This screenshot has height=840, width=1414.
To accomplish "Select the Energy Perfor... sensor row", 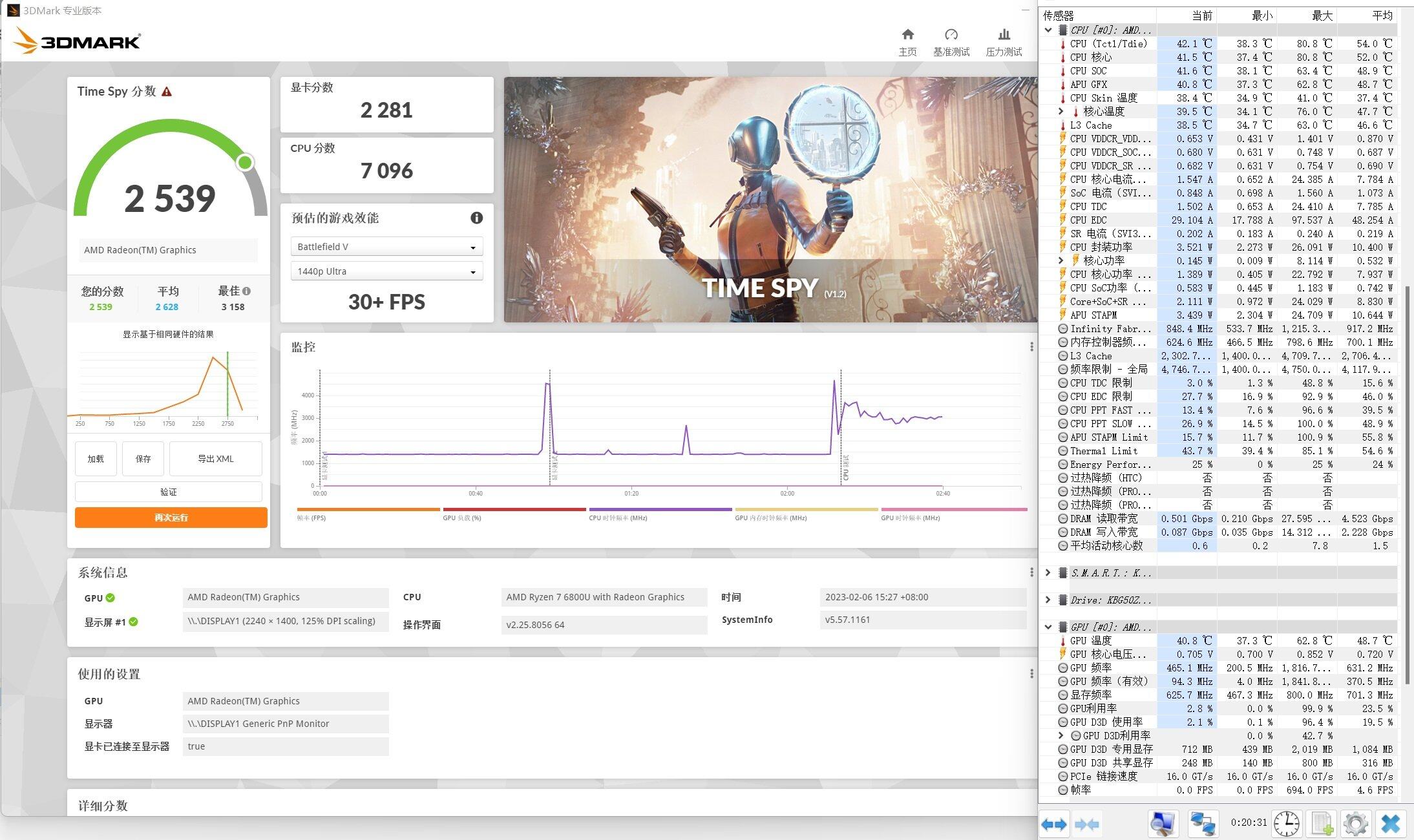I will pos(1218,464).
